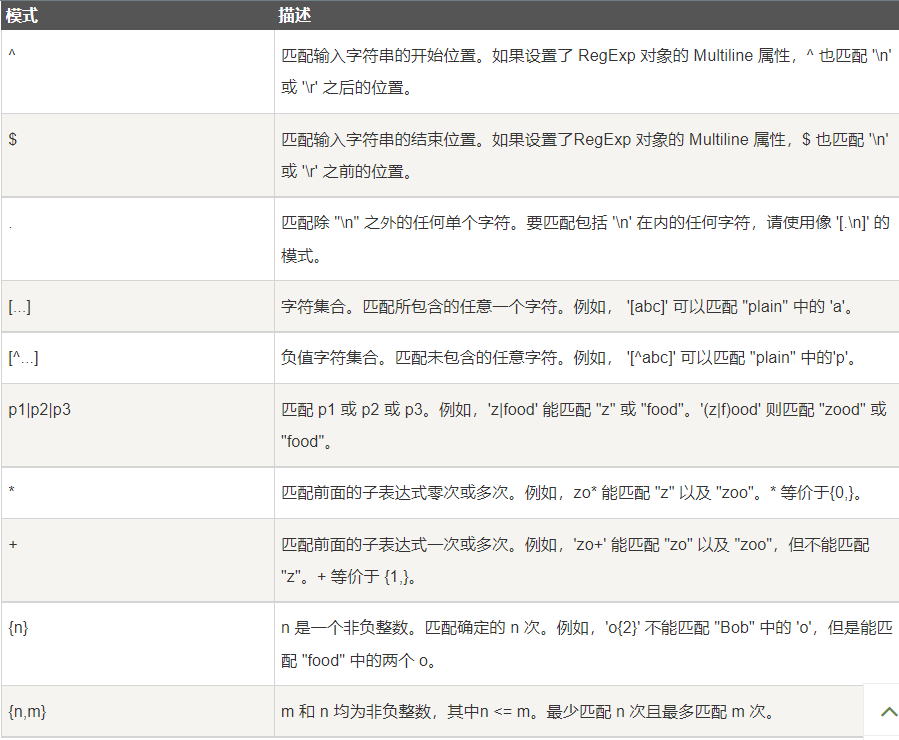Click the description starting 匹配 p1 或 p2
This screenshot has height=740, width=899.
point(587,425)
